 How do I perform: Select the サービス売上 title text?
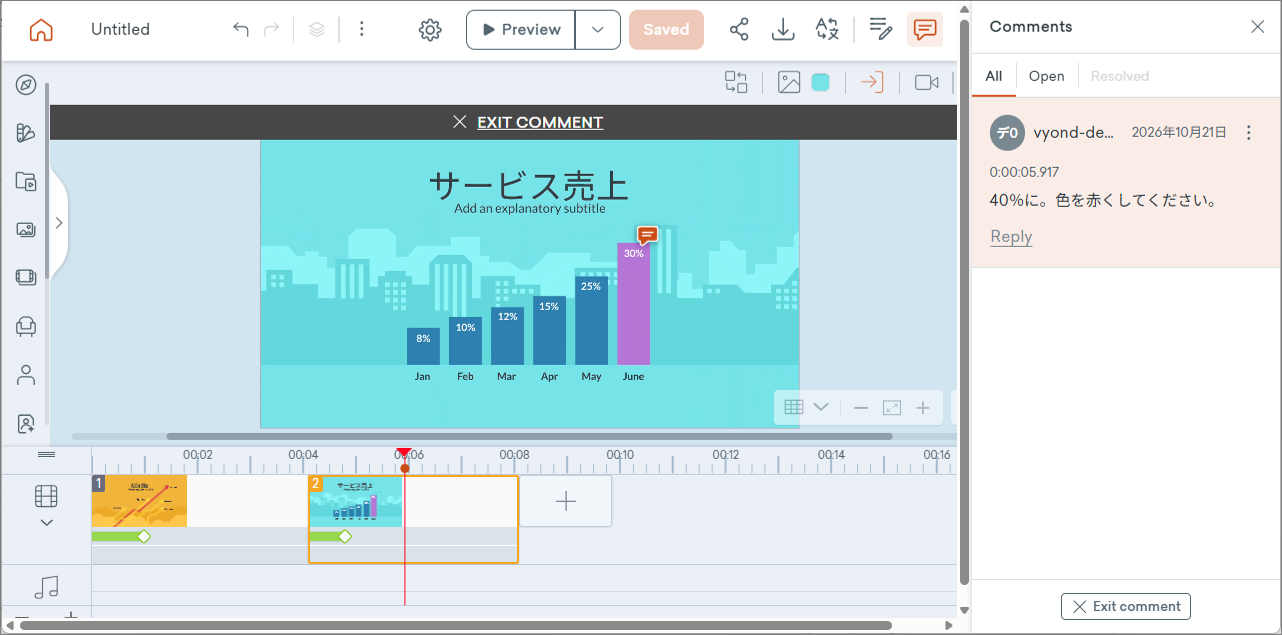[529, 185]
